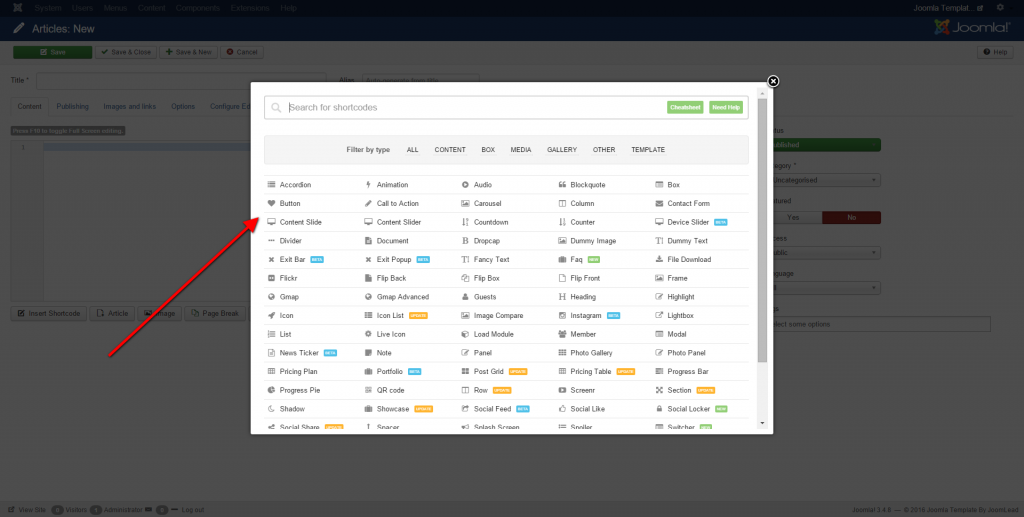
Task: Filter shortcodes by TEMPLATE
Action: coord(648,149)
